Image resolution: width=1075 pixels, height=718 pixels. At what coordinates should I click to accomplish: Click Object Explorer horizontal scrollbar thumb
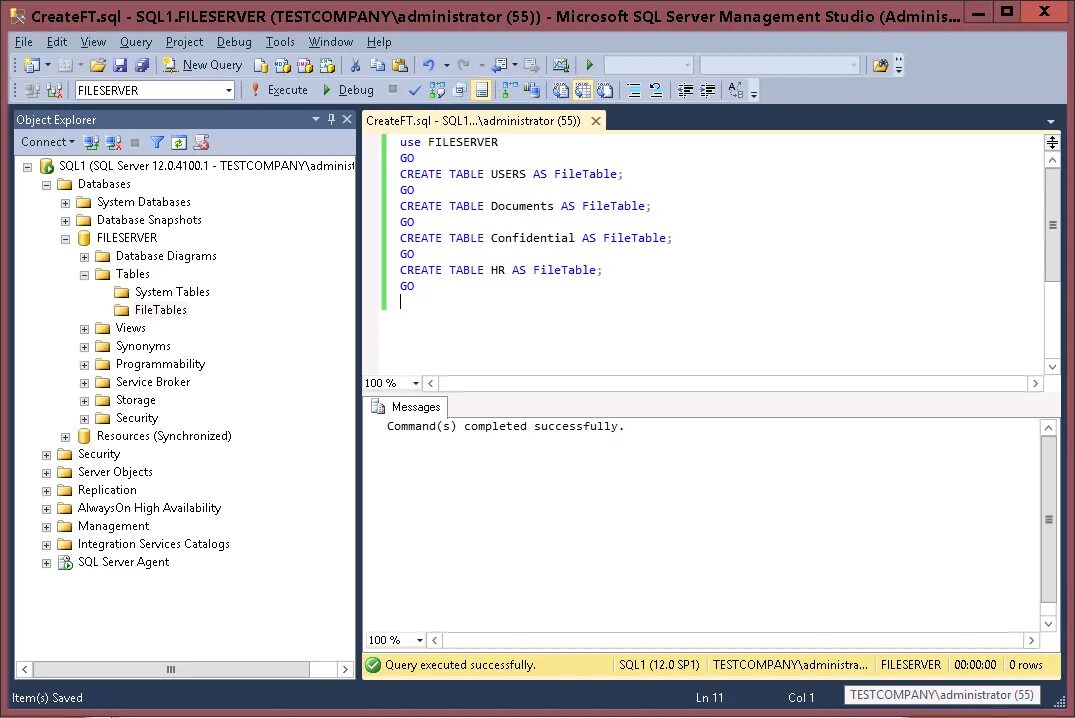coord(171,669)
